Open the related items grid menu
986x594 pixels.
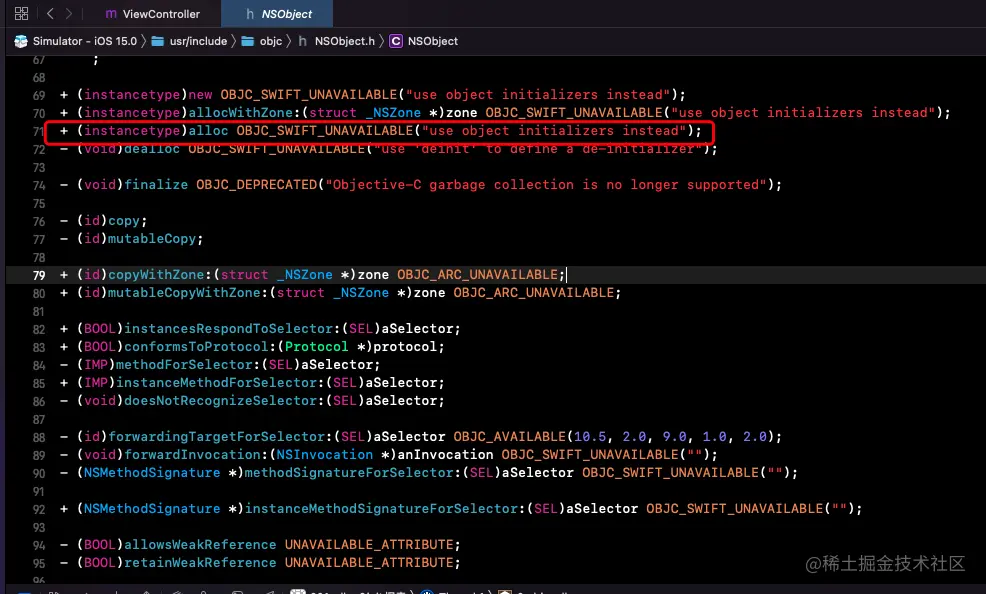pos(21,13)
